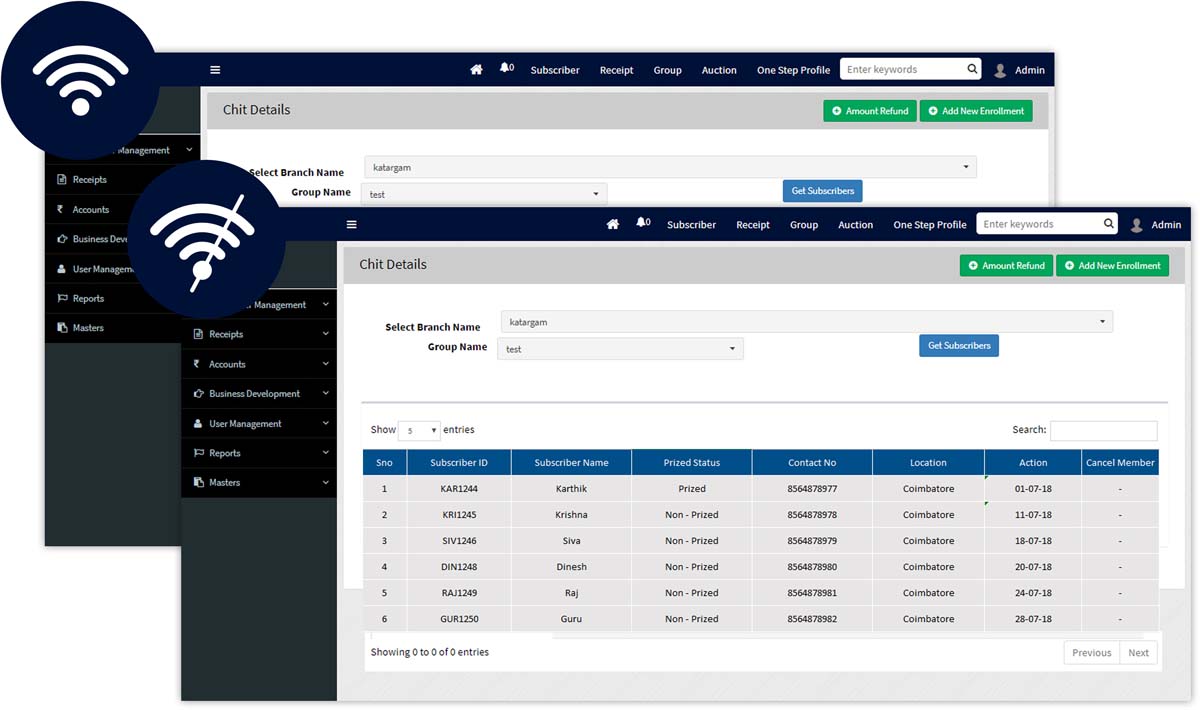Click action date 01-07-18
Image resolution: width=1200 pixels, height=710 pixels.
point(1033,489)
